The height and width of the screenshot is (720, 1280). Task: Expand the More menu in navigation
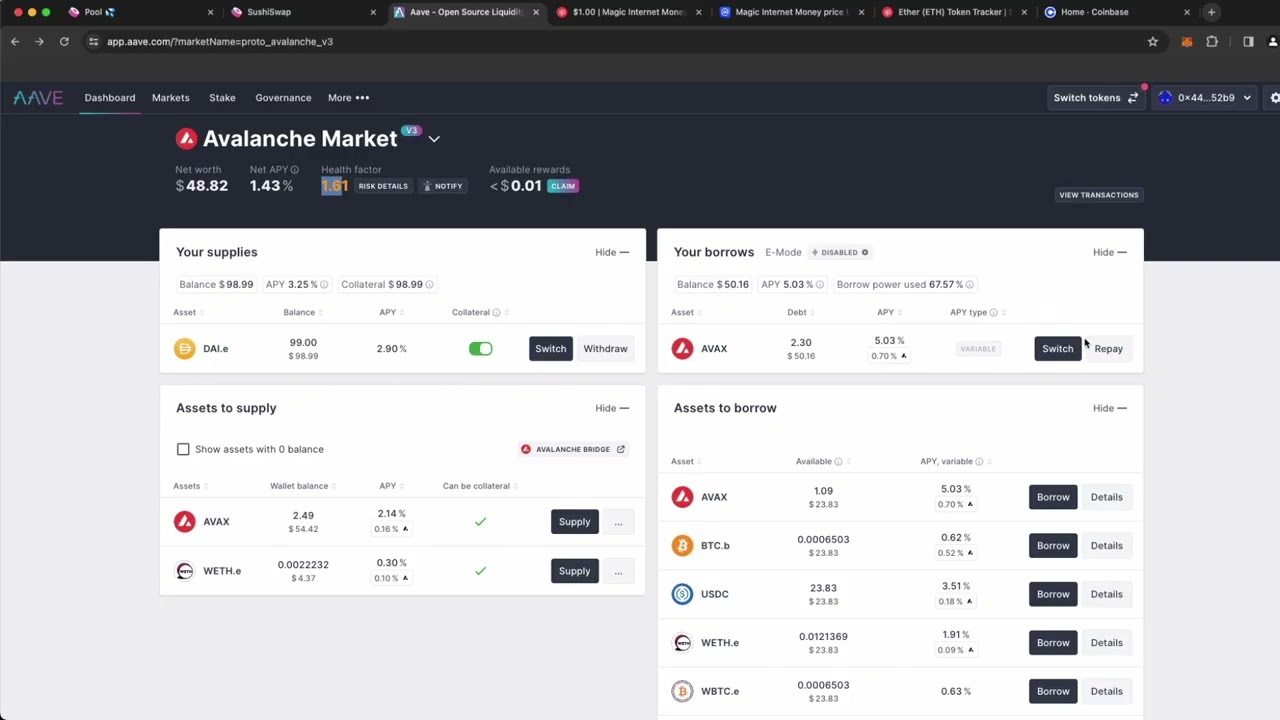(x=348, y=98)
